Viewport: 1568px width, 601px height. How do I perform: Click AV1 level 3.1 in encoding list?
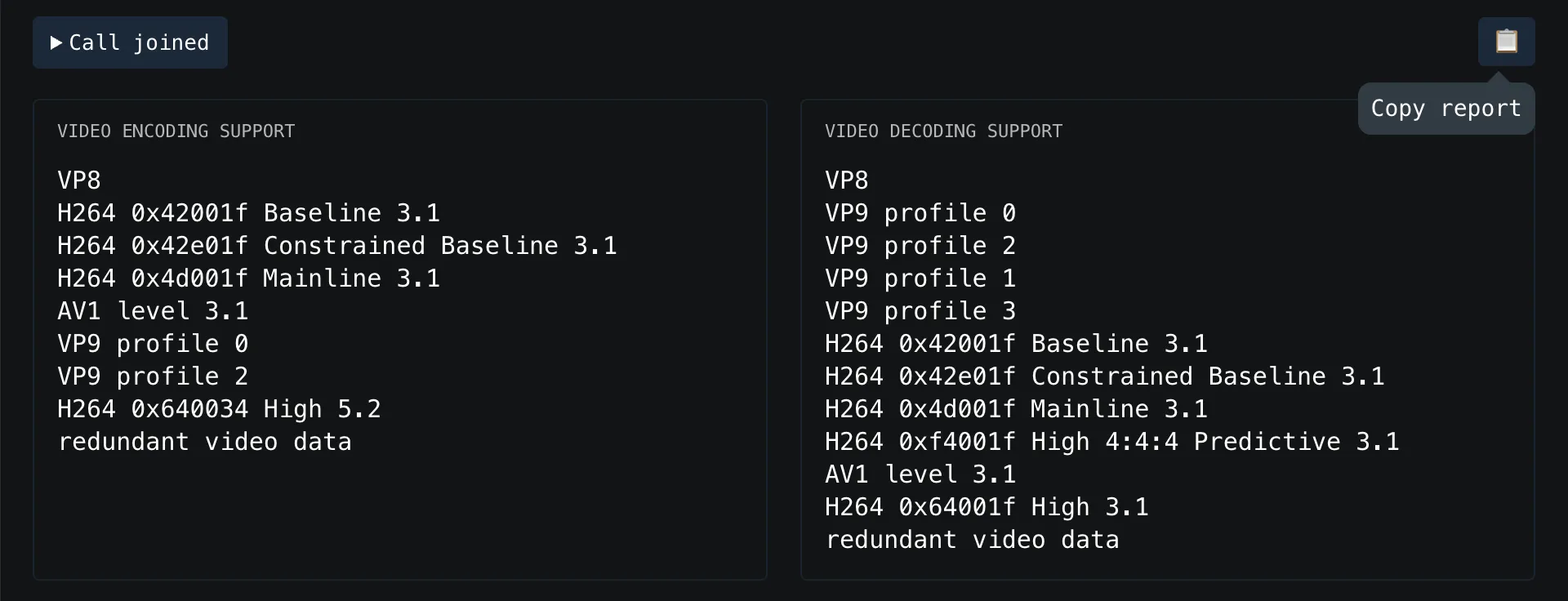click(x=153, y=311)
